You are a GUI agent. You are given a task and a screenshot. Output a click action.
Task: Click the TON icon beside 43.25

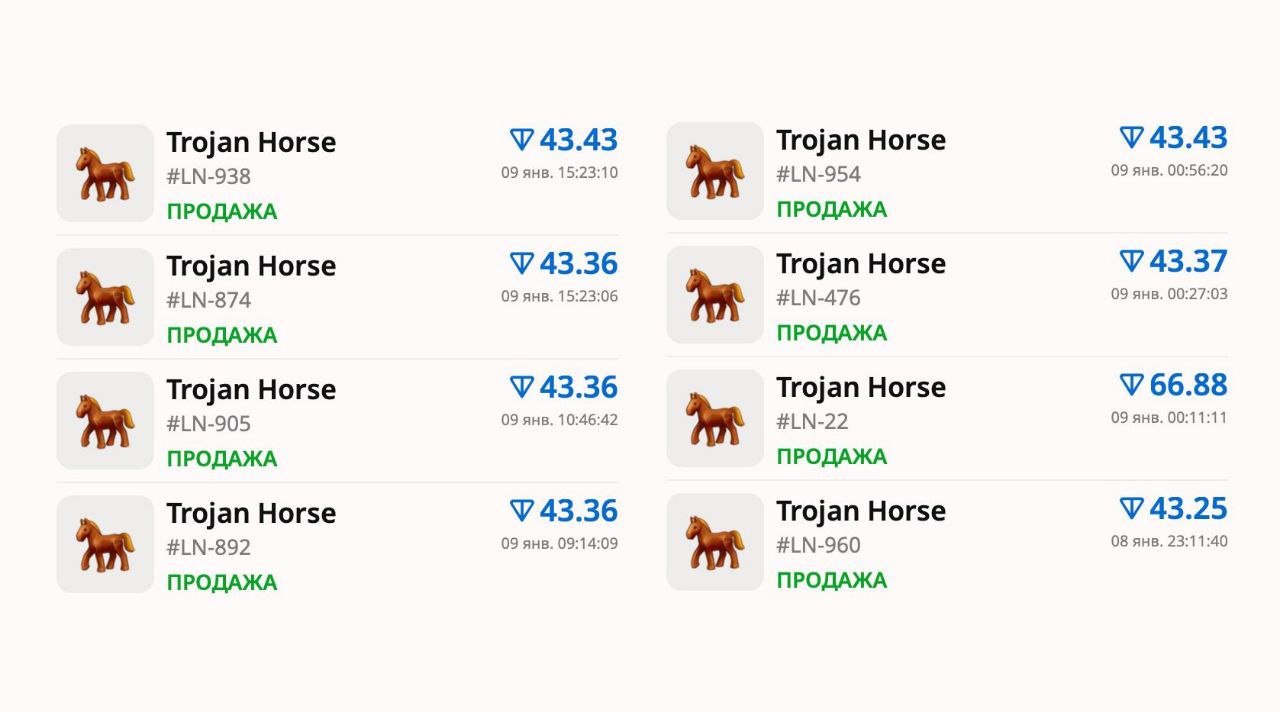tap(1131, 509)
